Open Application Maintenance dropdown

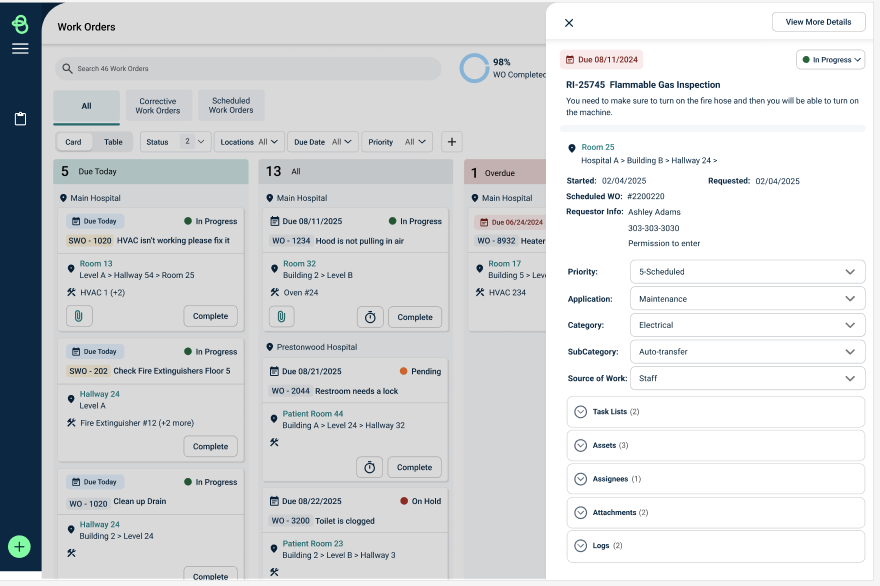point(748,299)
